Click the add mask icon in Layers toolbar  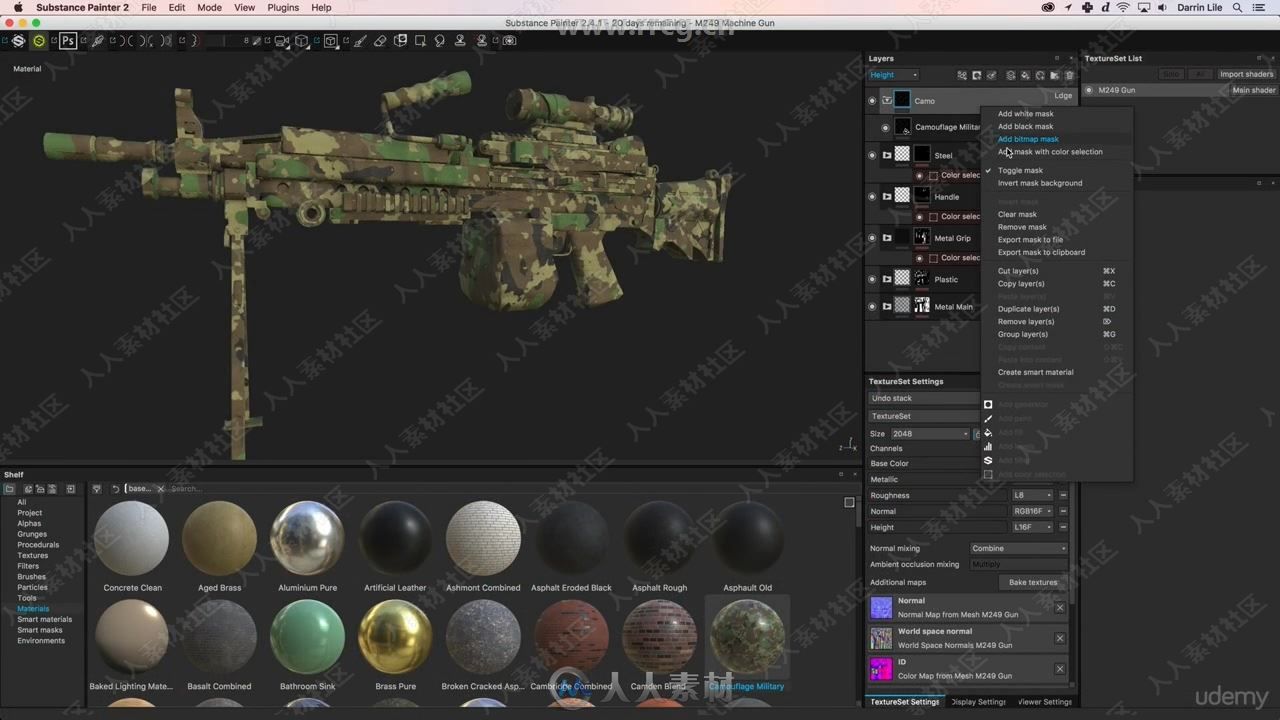click(x=977, y=75)
